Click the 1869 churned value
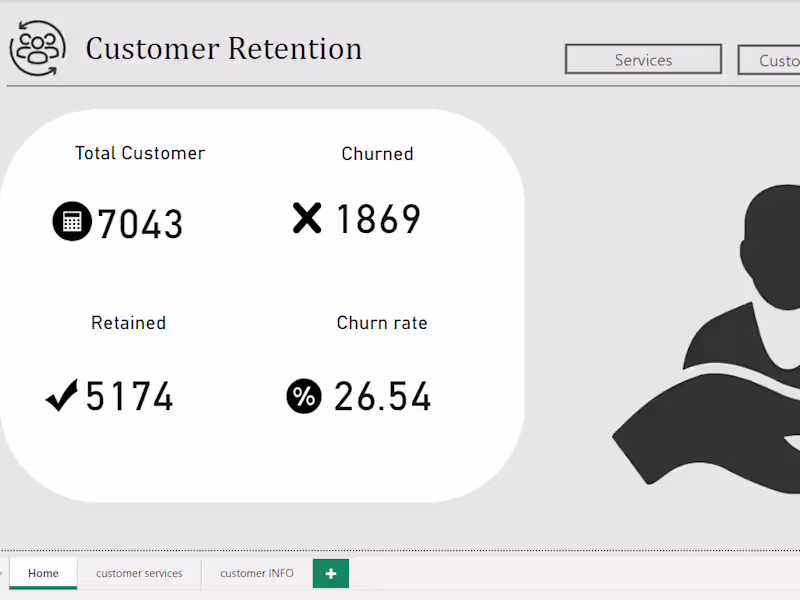Image resolution: width=800 pixels, height=600 pixels. [x=378, y=219]
